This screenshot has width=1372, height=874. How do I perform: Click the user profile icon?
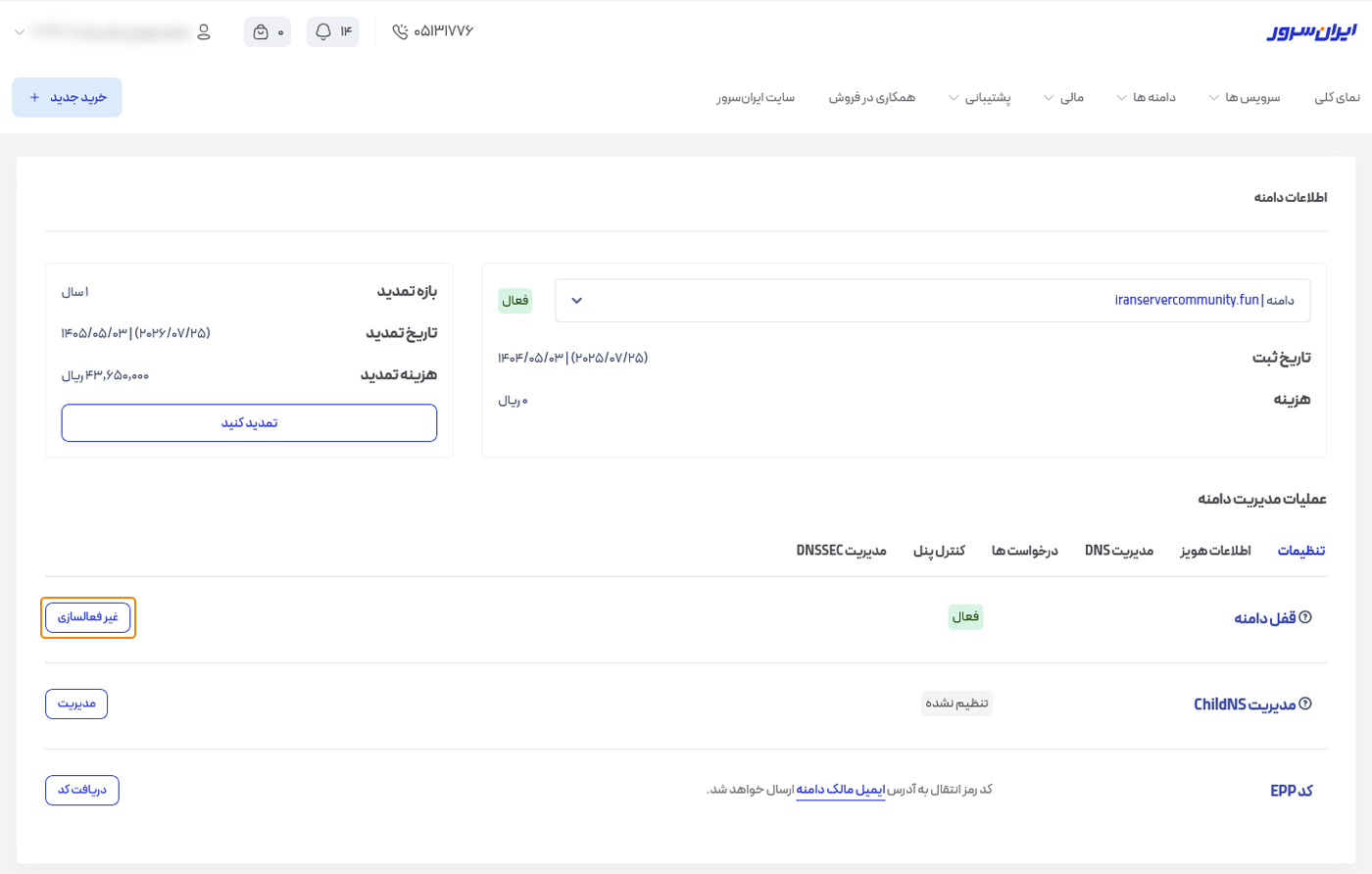(x=204, y=32)
